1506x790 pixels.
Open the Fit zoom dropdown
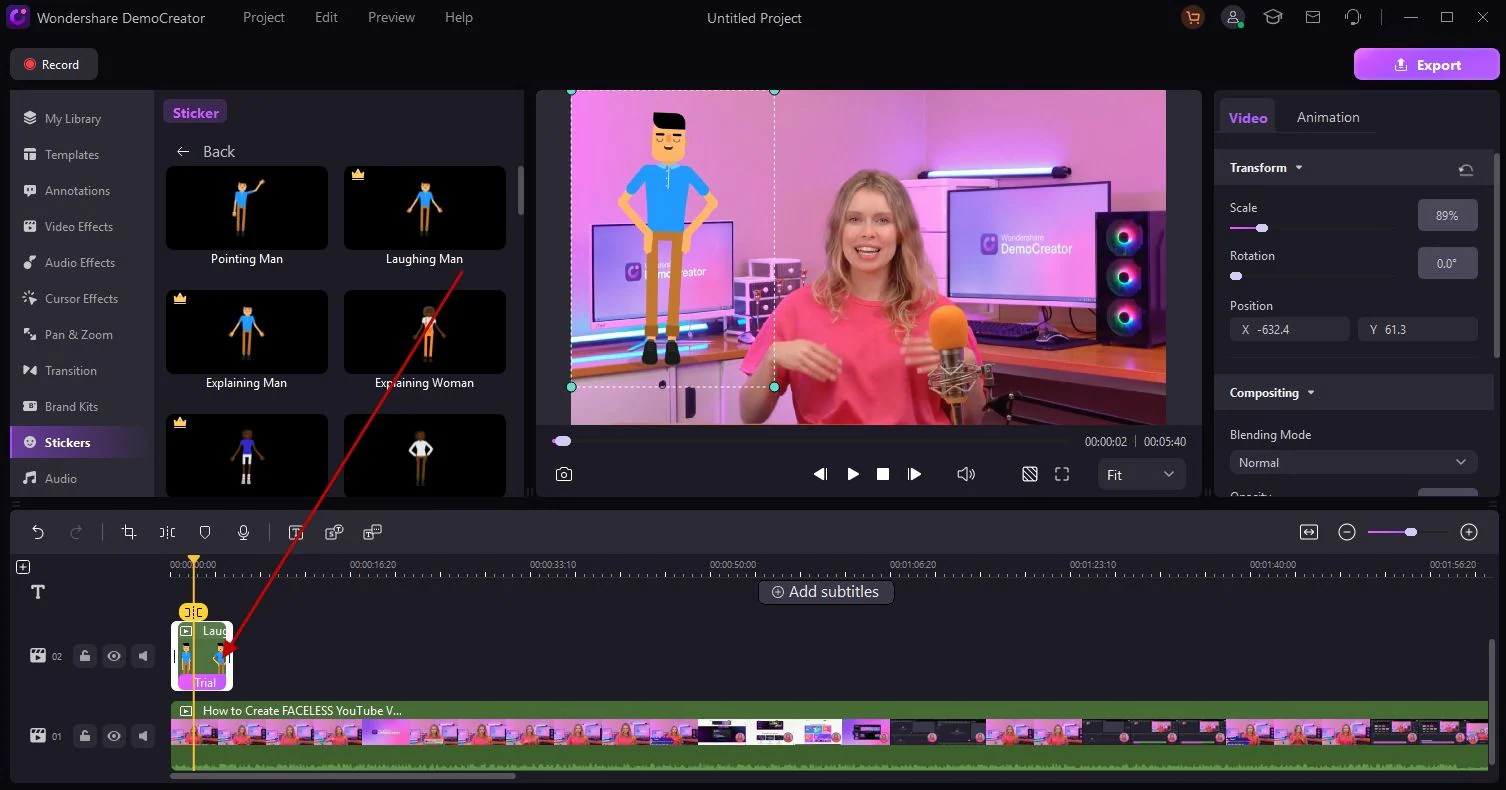click(1141, 474)
